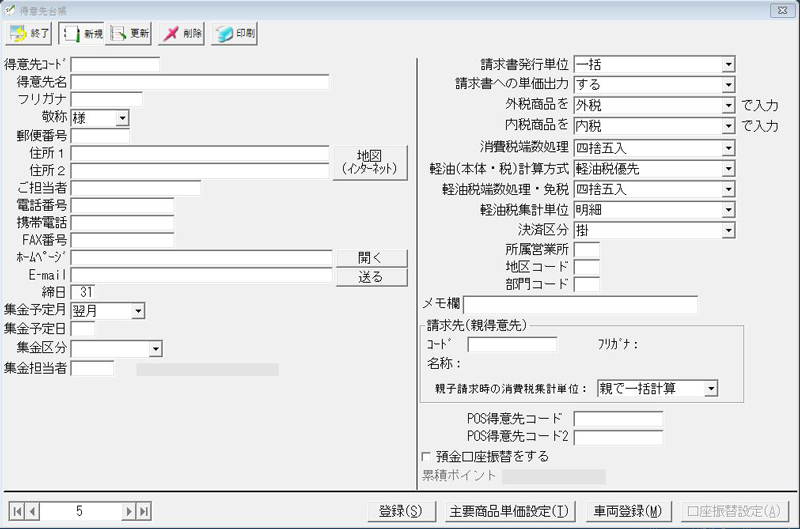
Task: Open the 請求書発行単位 dropdown
Action: tap(727, 65)
